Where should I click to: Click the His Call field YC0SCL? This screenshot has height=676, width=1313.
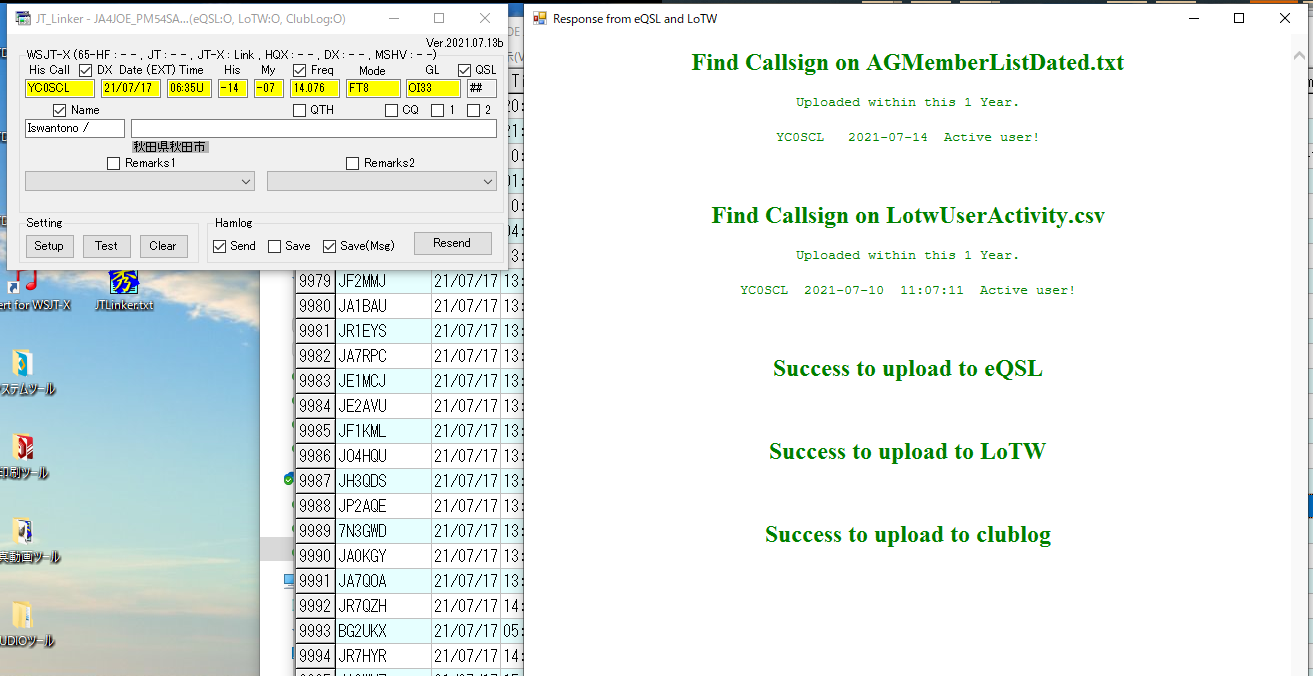pyautogui.click(x=60, y=88)
